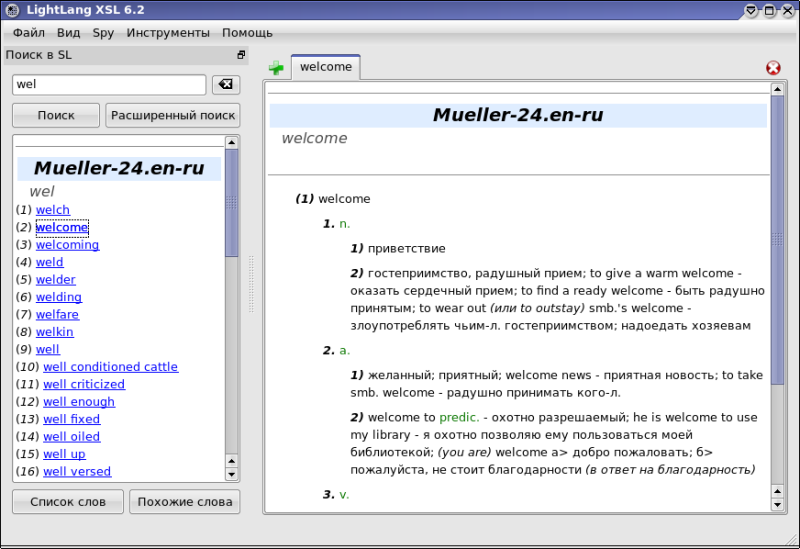The height and width of the screenshot is (549, 800).
Task: Open the well oiled link
Action: 71,436
